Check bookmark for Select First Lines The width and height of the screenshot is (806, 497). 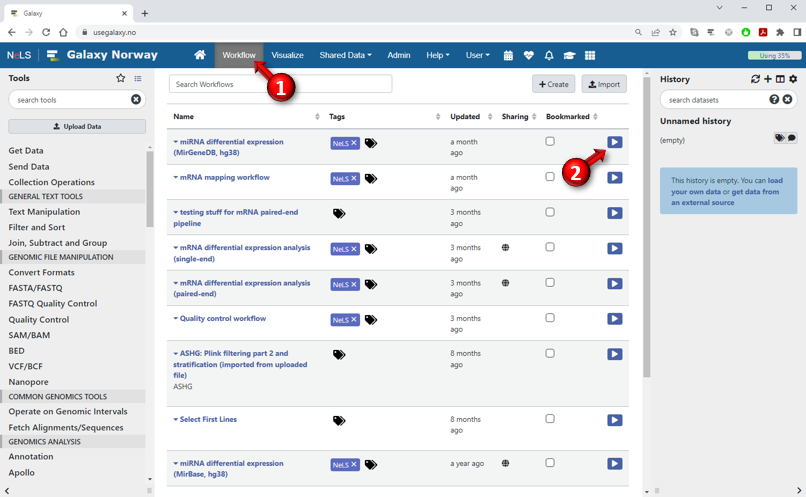[550, 419]
